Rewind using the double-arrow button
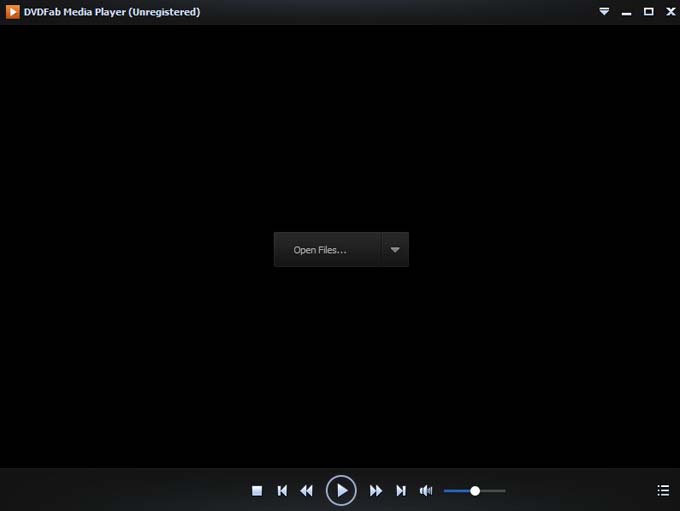This screenshot has height=511, width=680. (x=307, y=491)
